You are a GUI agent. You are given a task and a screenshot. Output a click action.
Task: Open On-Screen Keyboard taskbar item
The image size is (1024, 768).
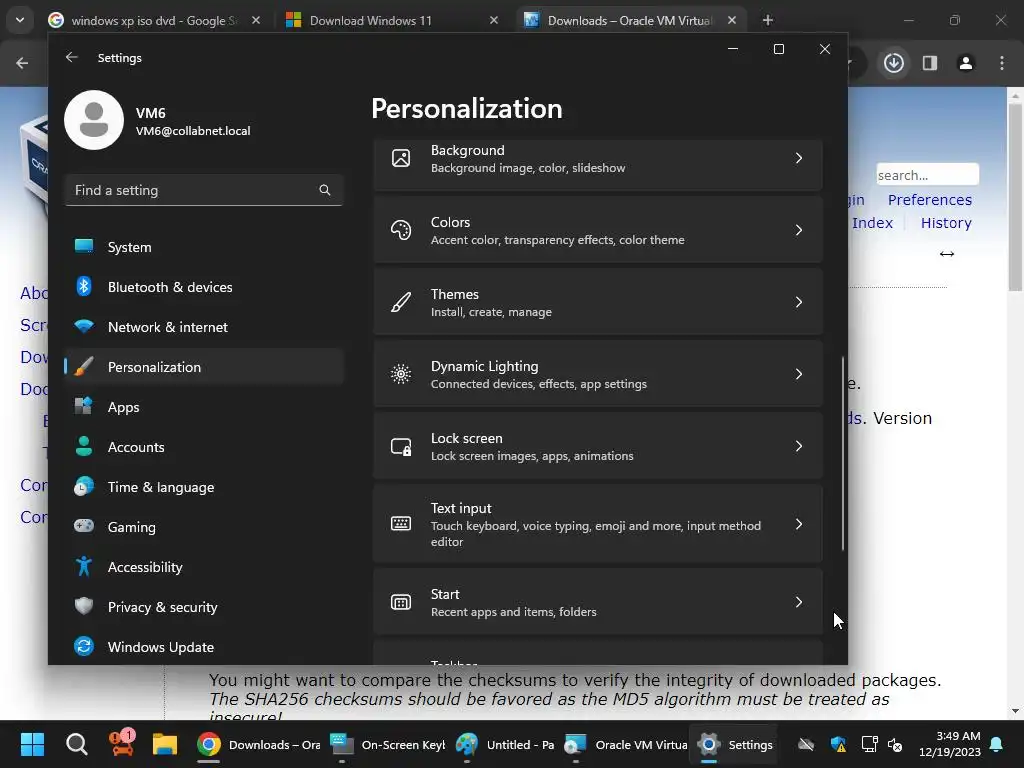[388, 744]
